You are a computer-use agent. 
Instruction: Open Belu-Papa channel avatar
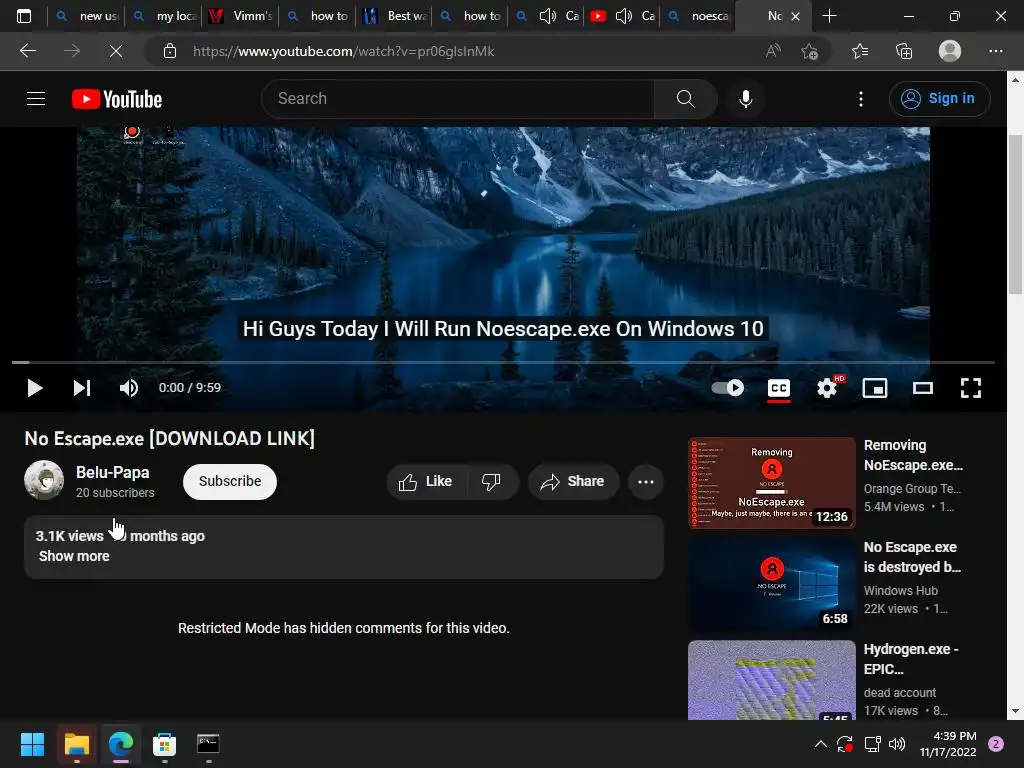(x=44, y=480)
